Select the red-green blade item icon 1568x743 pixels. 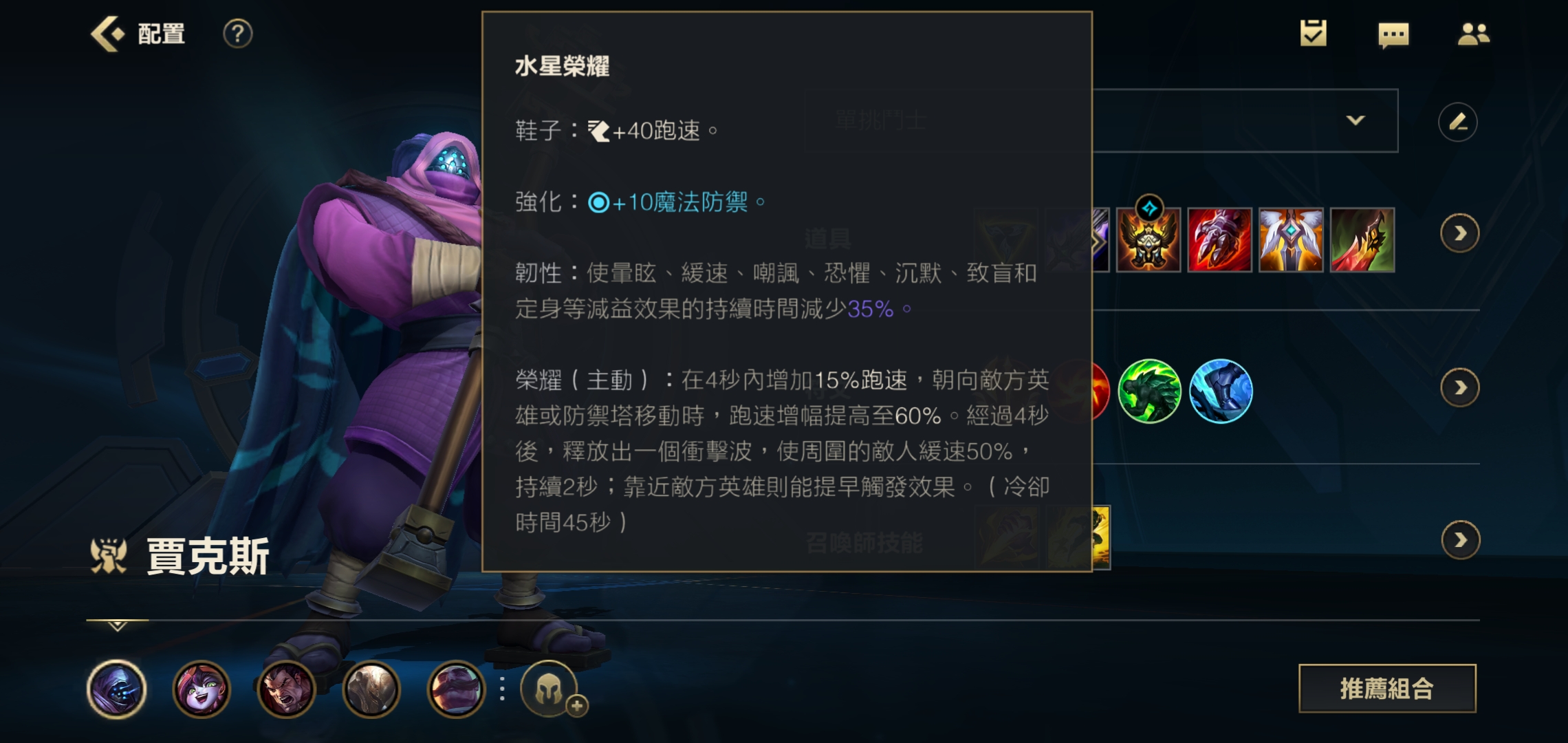1362,240
